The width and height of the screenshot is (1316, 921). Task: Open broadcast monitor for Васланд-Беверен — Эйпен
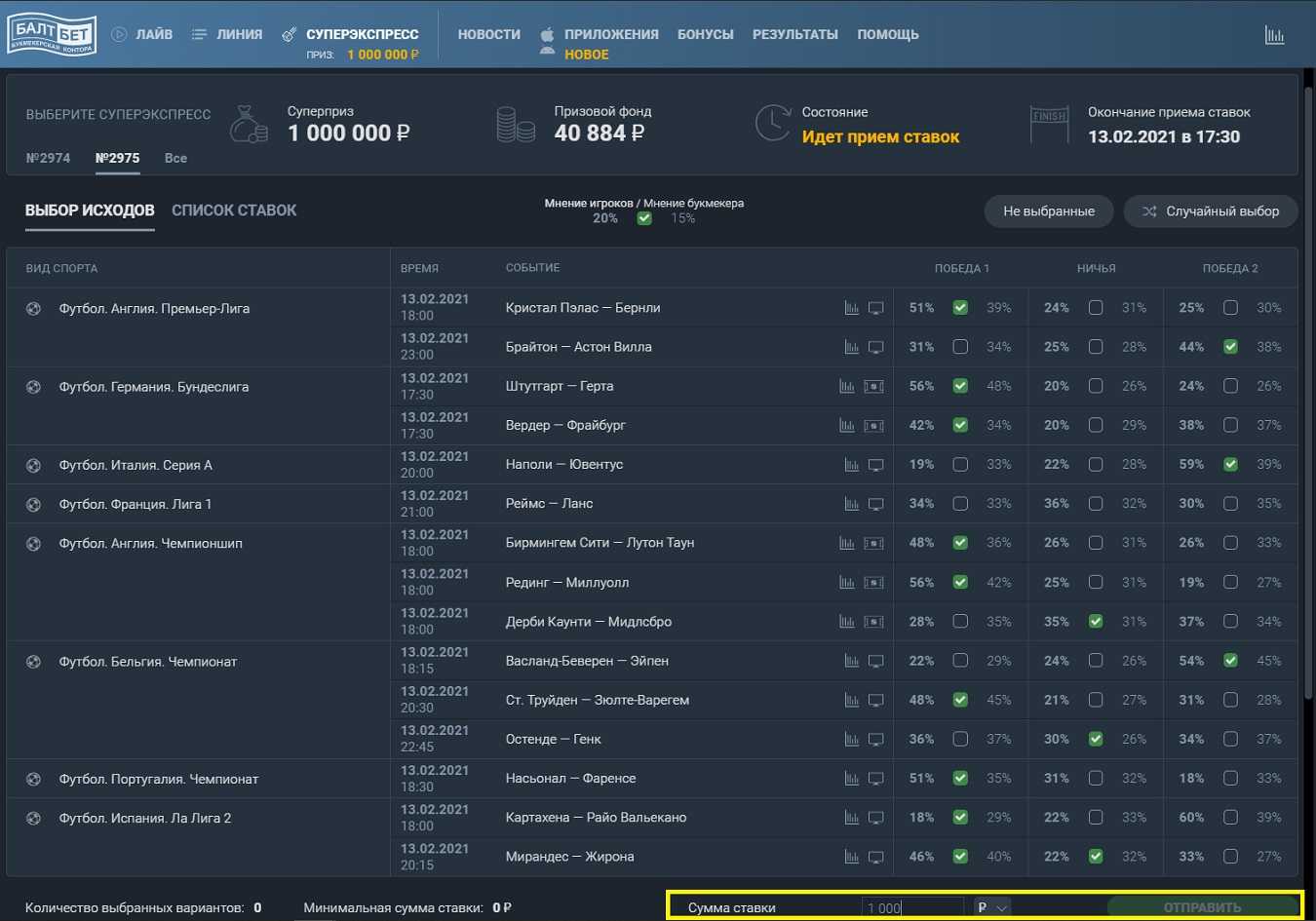click(x=875, y=661)
